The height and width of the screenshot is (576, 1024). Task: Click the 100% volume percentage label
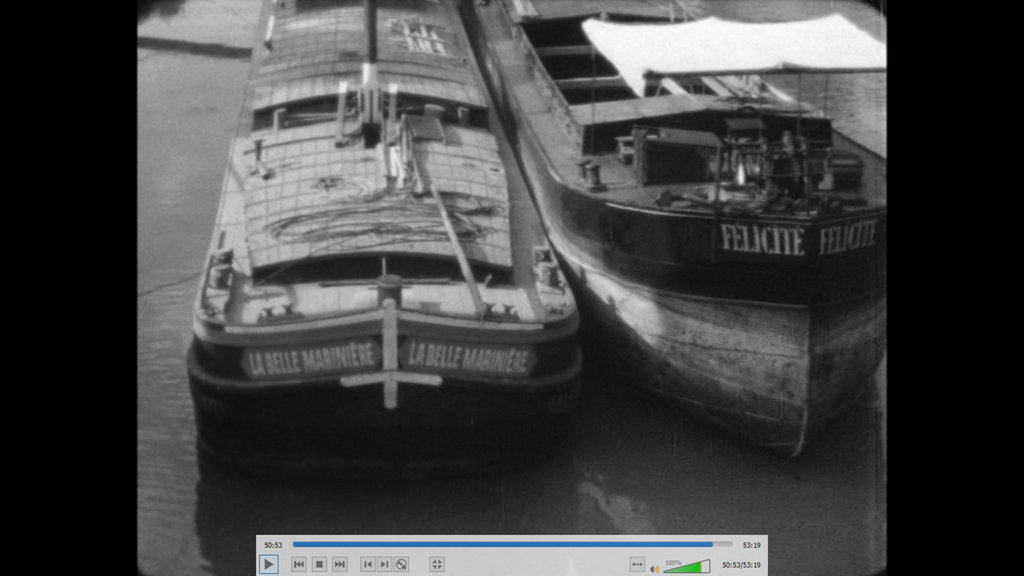tap(673, 562)
